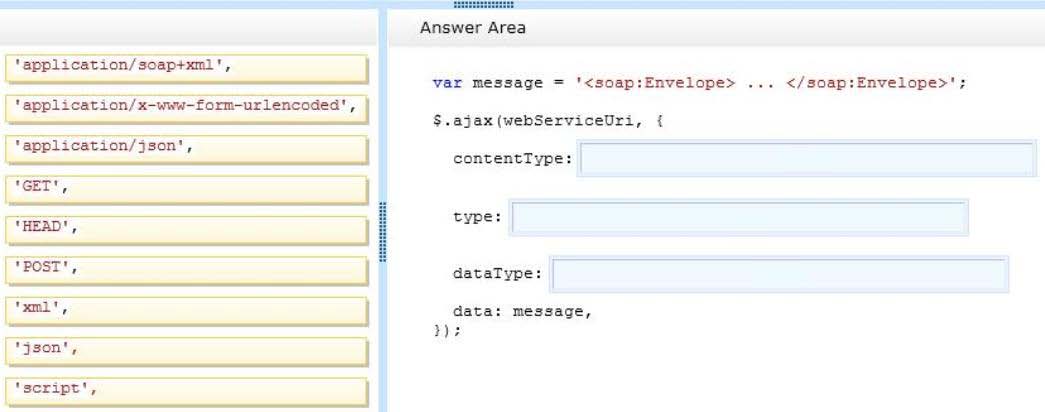This screenshot has width=1045, height=412.
Task: Click the contentType label text
Action: click(513, 159)
